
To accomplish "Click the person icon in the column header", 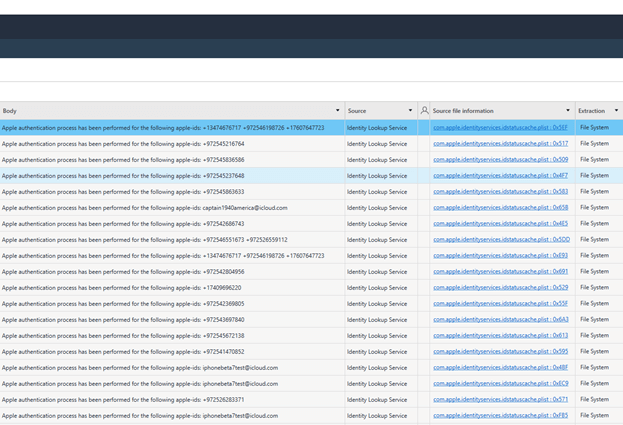I will (x=425, y=111).
